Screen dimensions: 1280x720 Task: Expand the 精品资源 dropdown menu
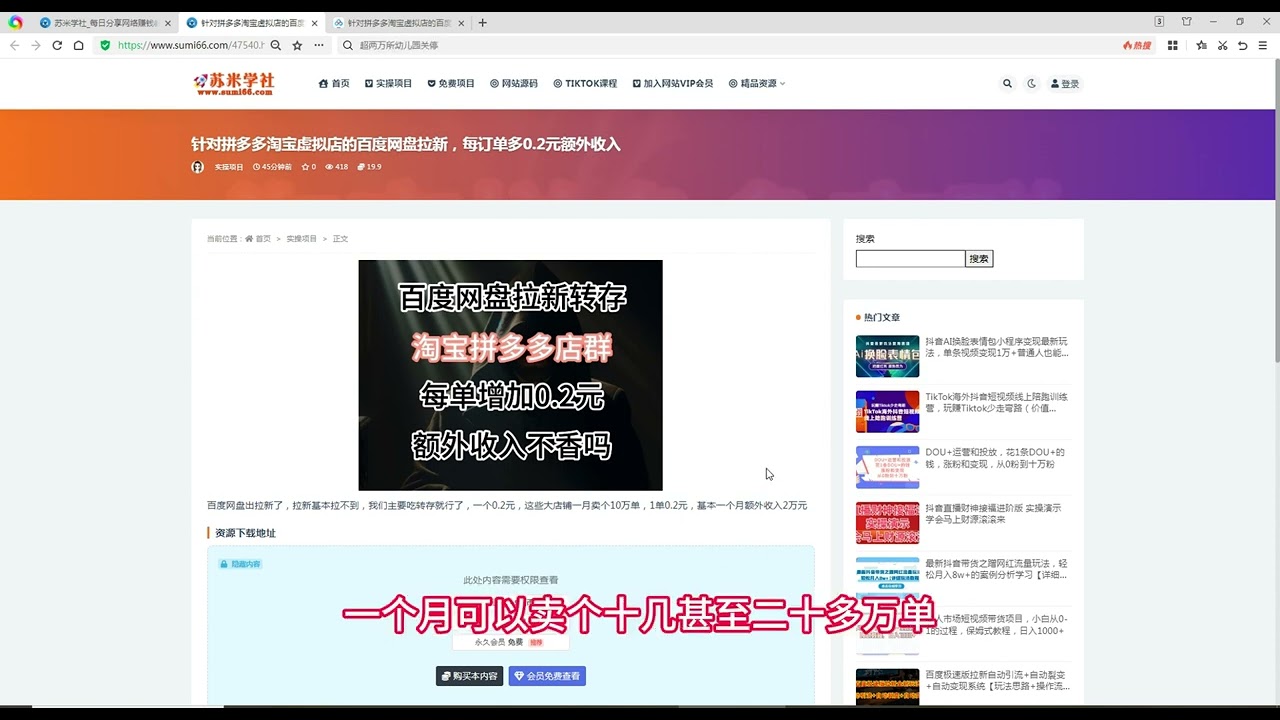757,84
